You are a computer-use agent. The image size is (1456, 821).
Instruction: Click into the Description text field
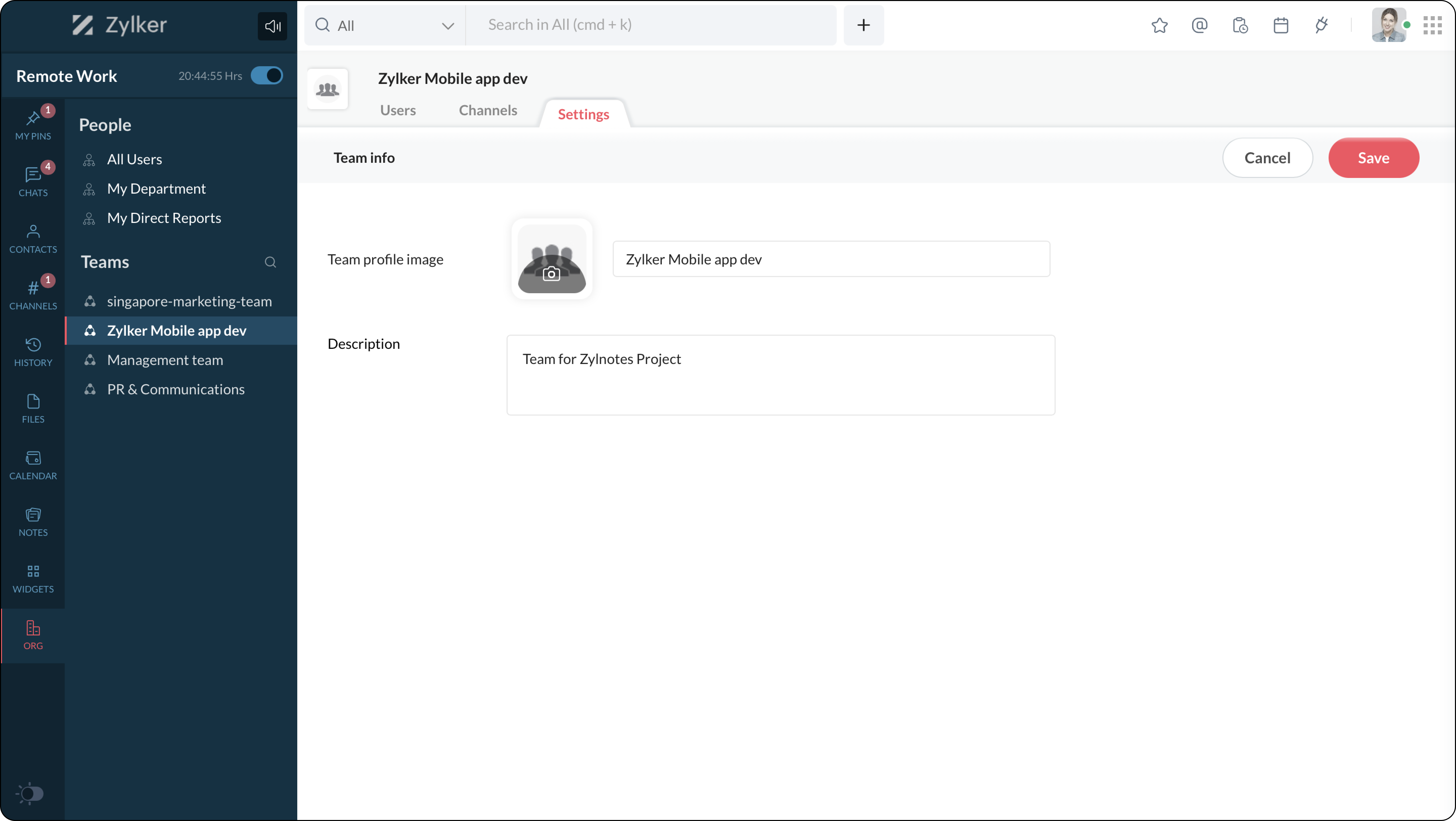point(780,375)
